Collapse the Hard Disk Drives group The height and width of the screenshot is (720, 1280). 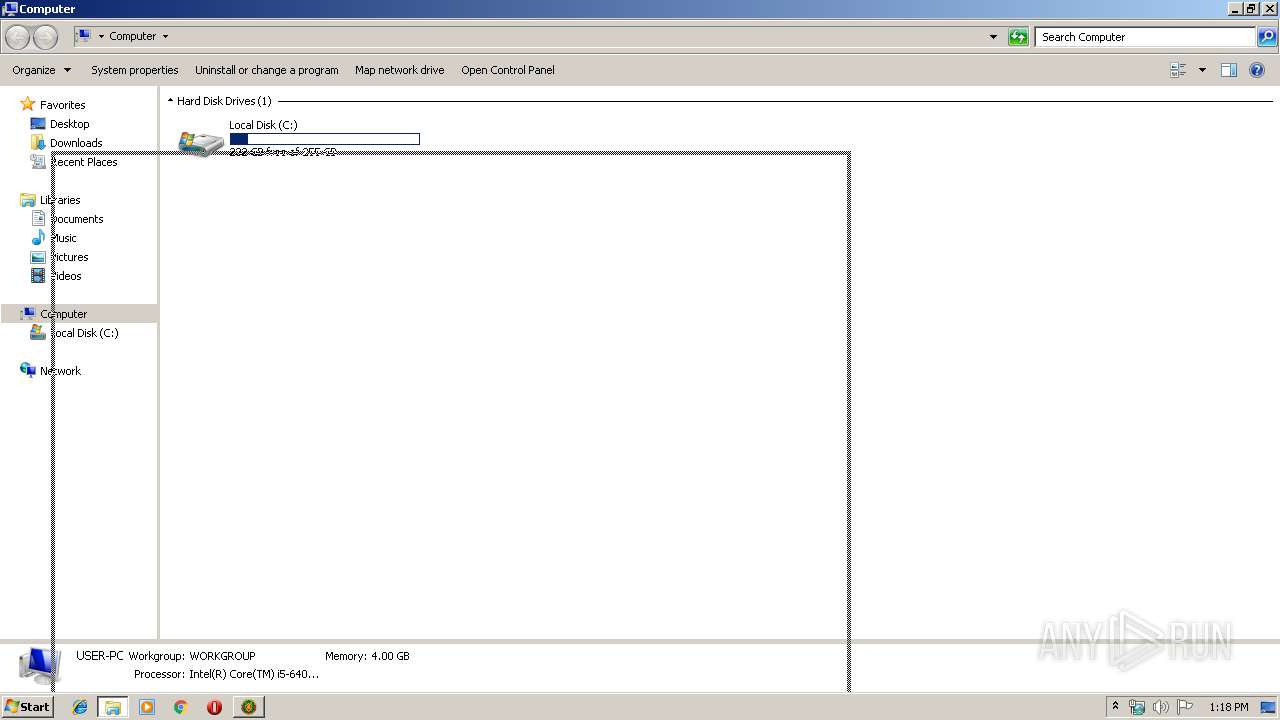pyautogui.click(x=170, y=101)
